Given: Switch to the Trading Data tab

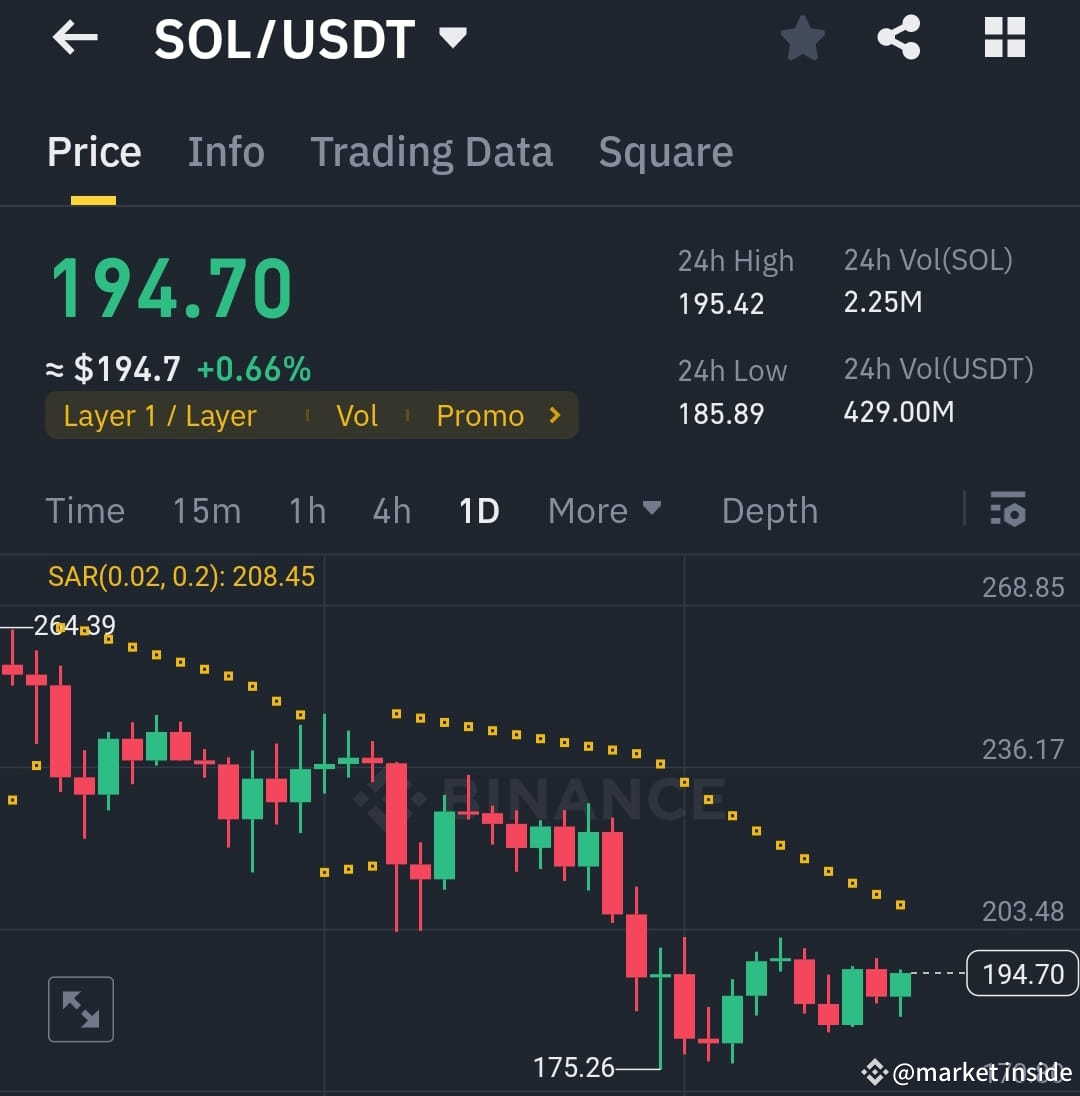Looking at the screenshot, I should click(432, 151).
